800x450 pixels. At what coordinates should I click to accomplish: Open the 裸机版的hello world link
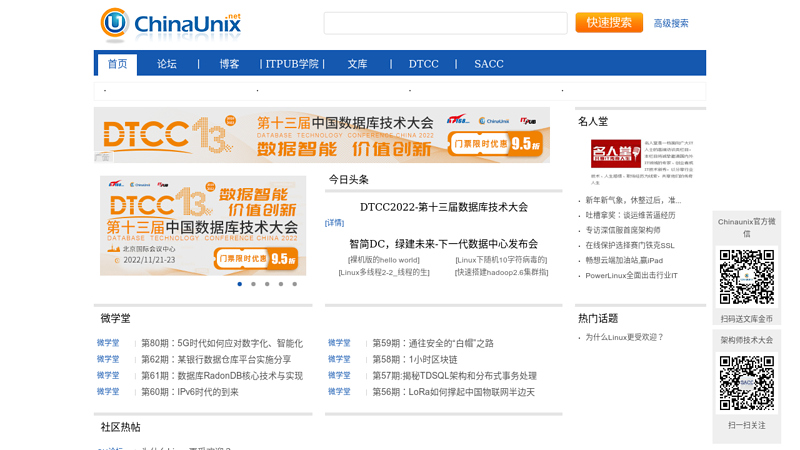(384, 260)
